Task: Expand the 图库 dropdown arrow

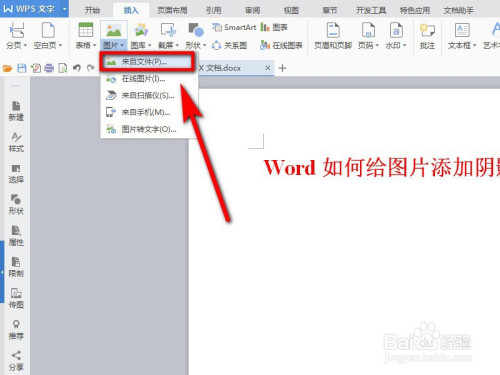Action: pyautogui.click(x=150, y=45)
